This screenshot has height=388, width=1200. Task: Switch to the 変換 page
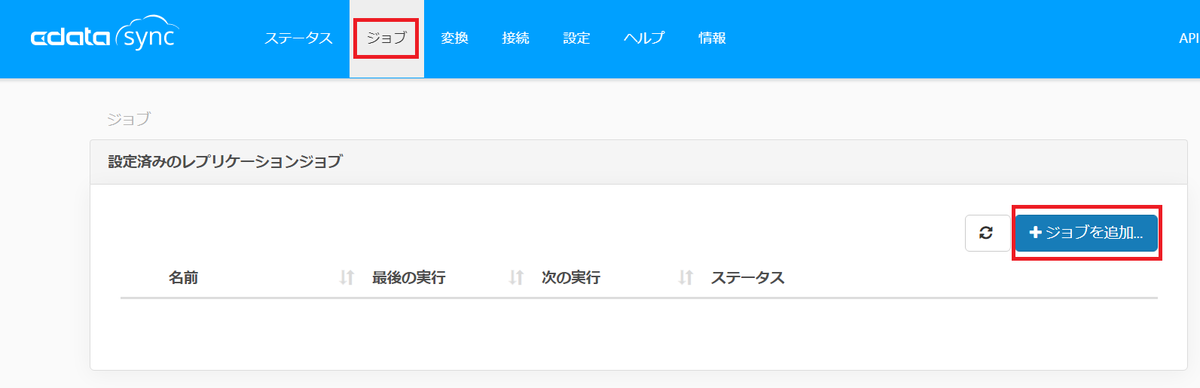[x=455, y=39]
